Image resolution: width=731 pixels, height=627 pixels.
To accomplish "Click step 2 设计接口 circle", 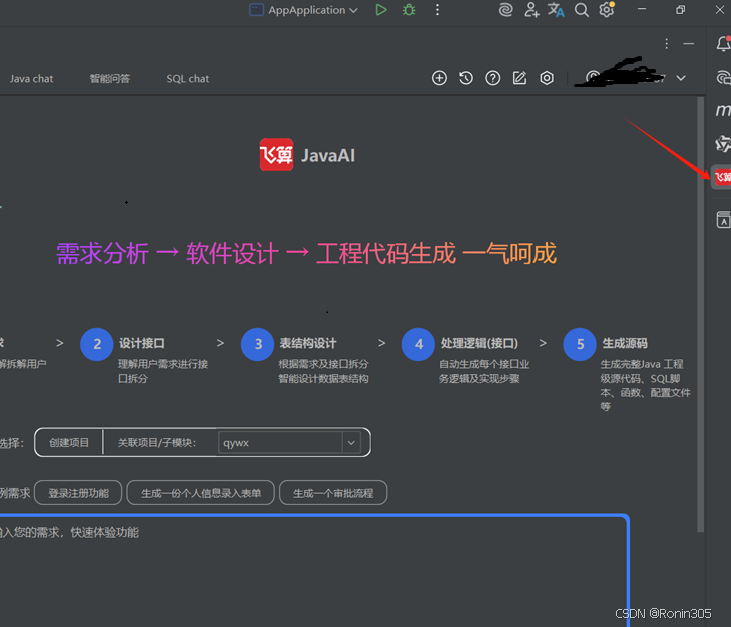I will (97, 344).
